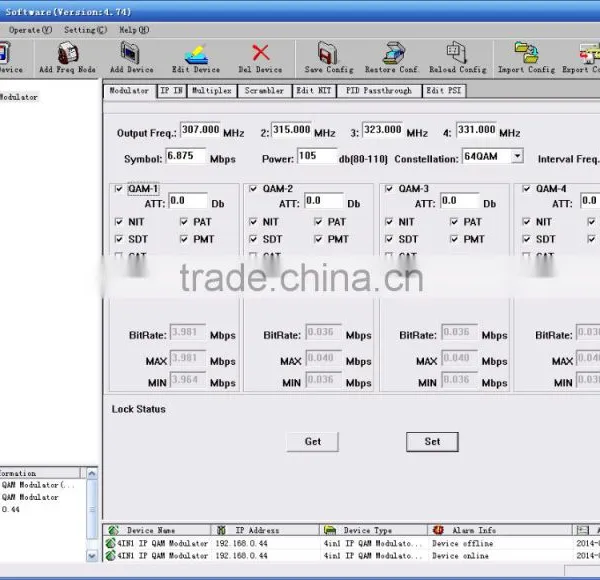The width and height of the screenshot is (600, 580).
Task: Click the frequency 3 field showing 323.000
Action: (x=382, y=130)
